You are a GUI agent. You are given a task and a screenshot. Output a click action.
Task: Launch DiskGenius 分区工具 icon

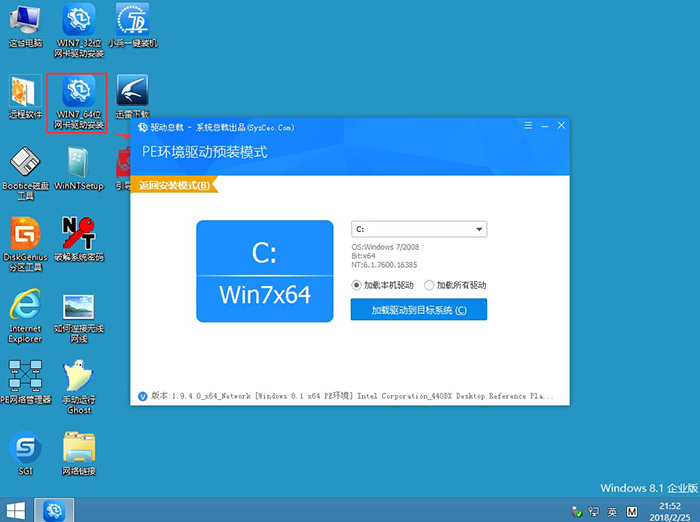pyautogui.click(x=25, y=236)
